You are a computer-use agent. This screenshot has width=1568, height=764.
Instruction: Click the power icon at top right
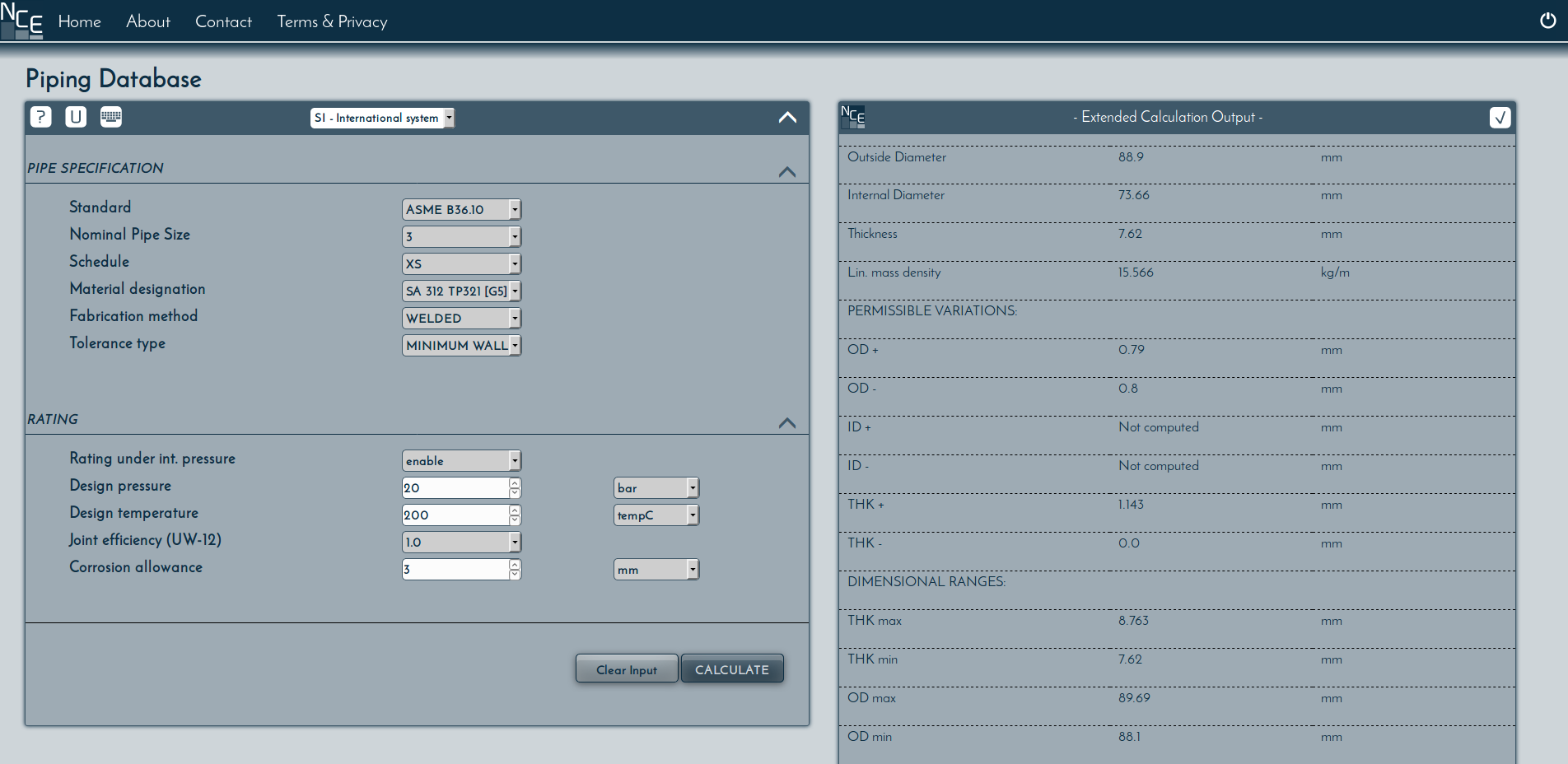pos(1547,21)
